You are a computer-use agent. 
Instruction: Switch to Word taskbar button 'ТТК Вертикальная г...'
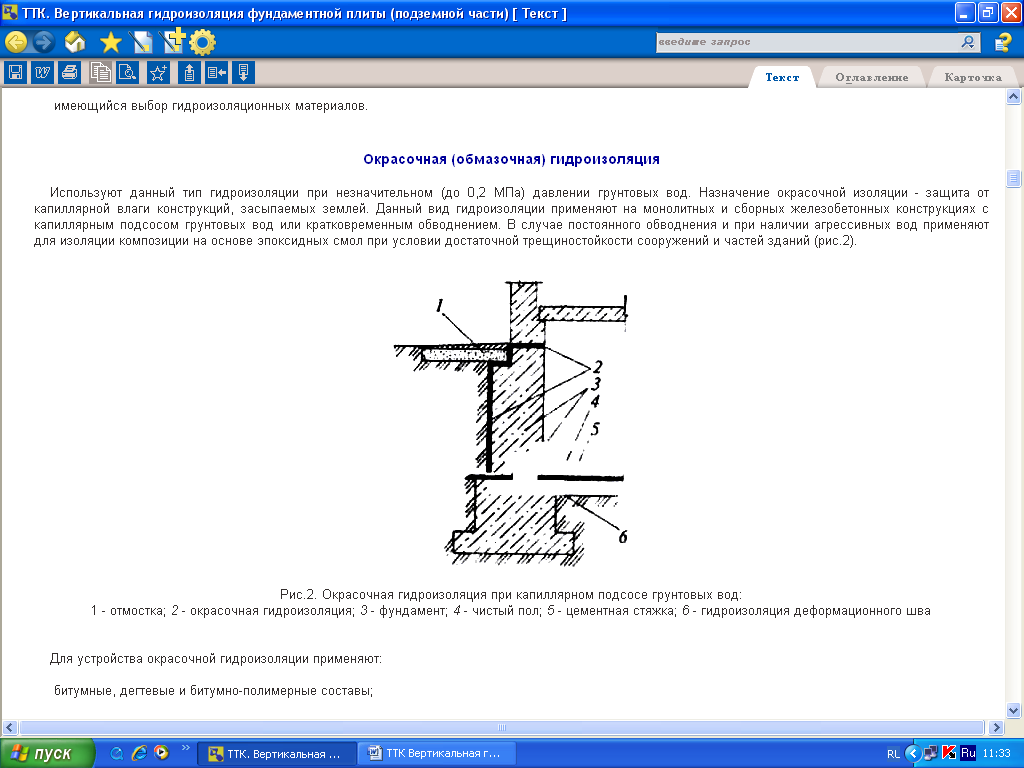437,754
